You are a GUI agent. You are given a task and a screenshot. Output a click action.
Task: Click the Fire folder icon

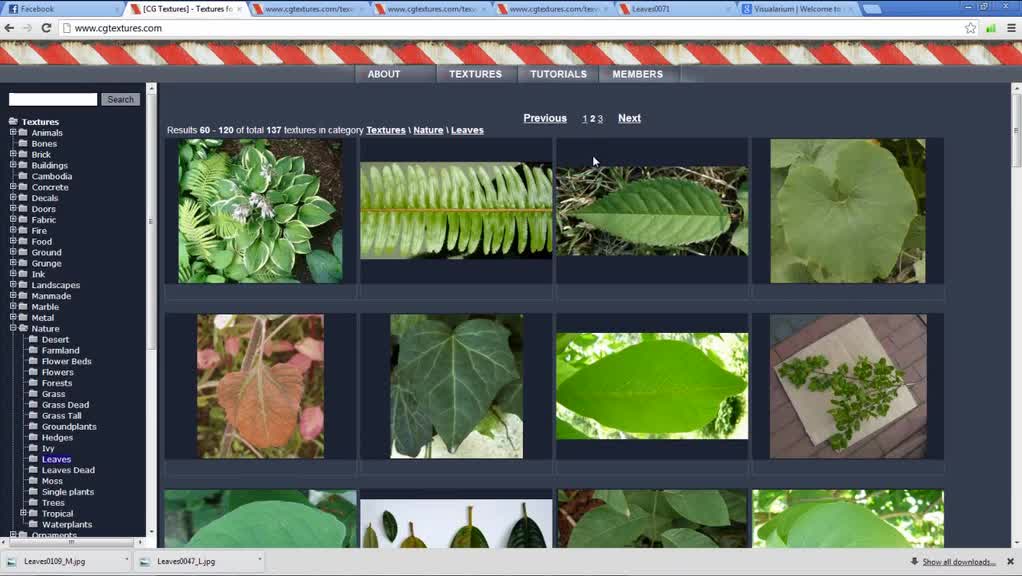pos(23,231)
